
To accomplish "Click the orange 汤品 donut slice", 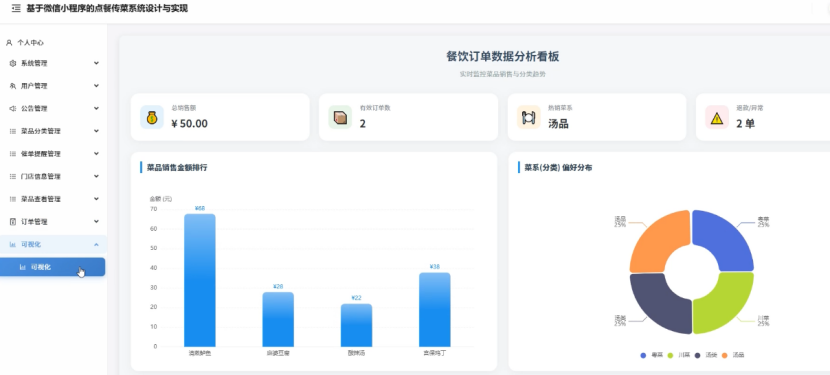I will pyautogui.click(x=656, y=236).
